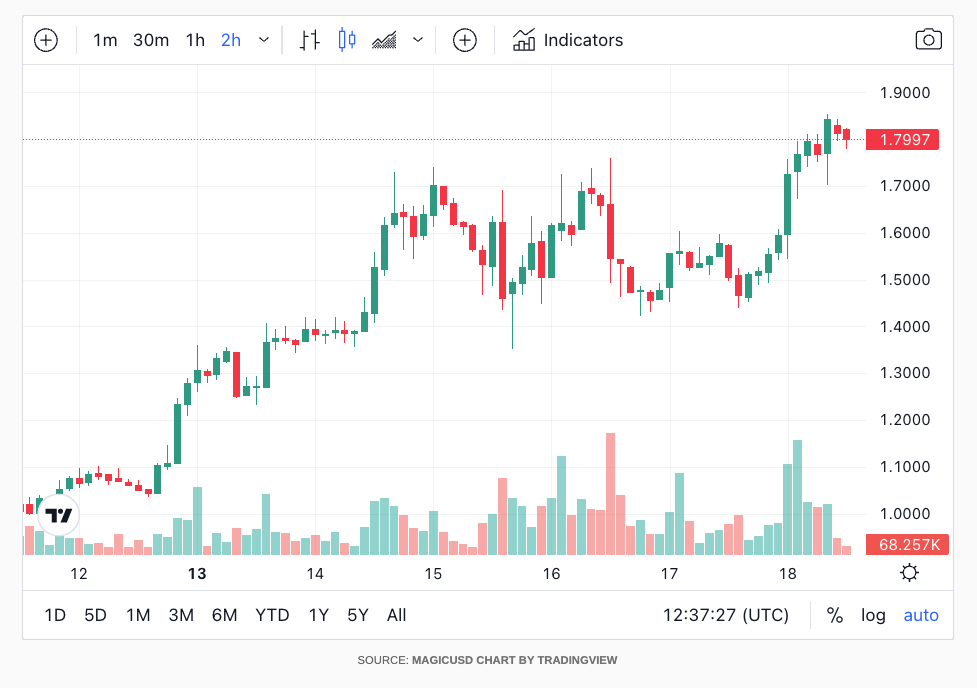Image resolution: width=977 pixels, height=688 pixels.
Task: Switch to the 1h interval
Action: (195, 40)
